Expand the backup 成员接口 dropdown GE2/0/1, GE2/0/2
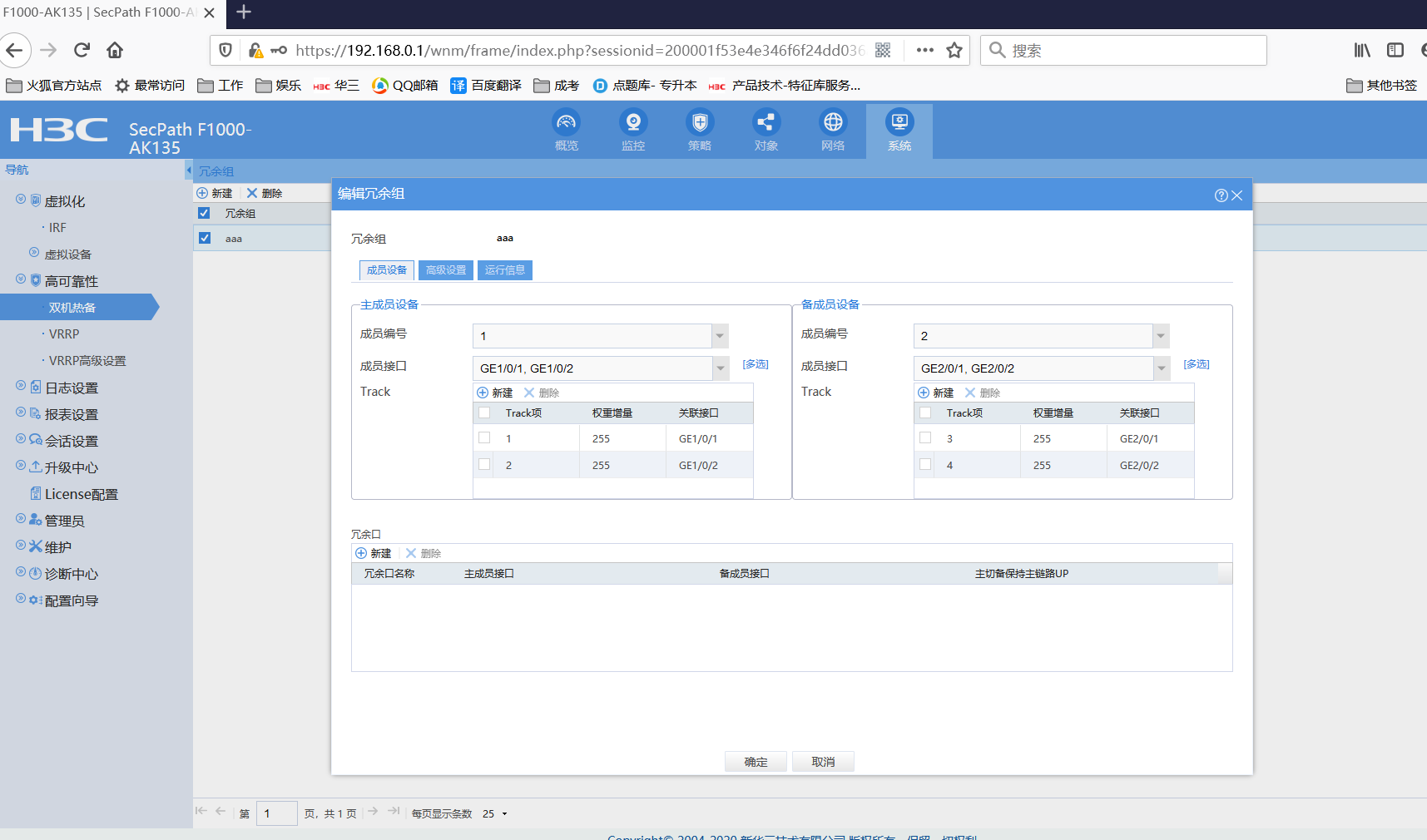The height and width of the screenshot is (840, 1427). tap(1161, 368)
